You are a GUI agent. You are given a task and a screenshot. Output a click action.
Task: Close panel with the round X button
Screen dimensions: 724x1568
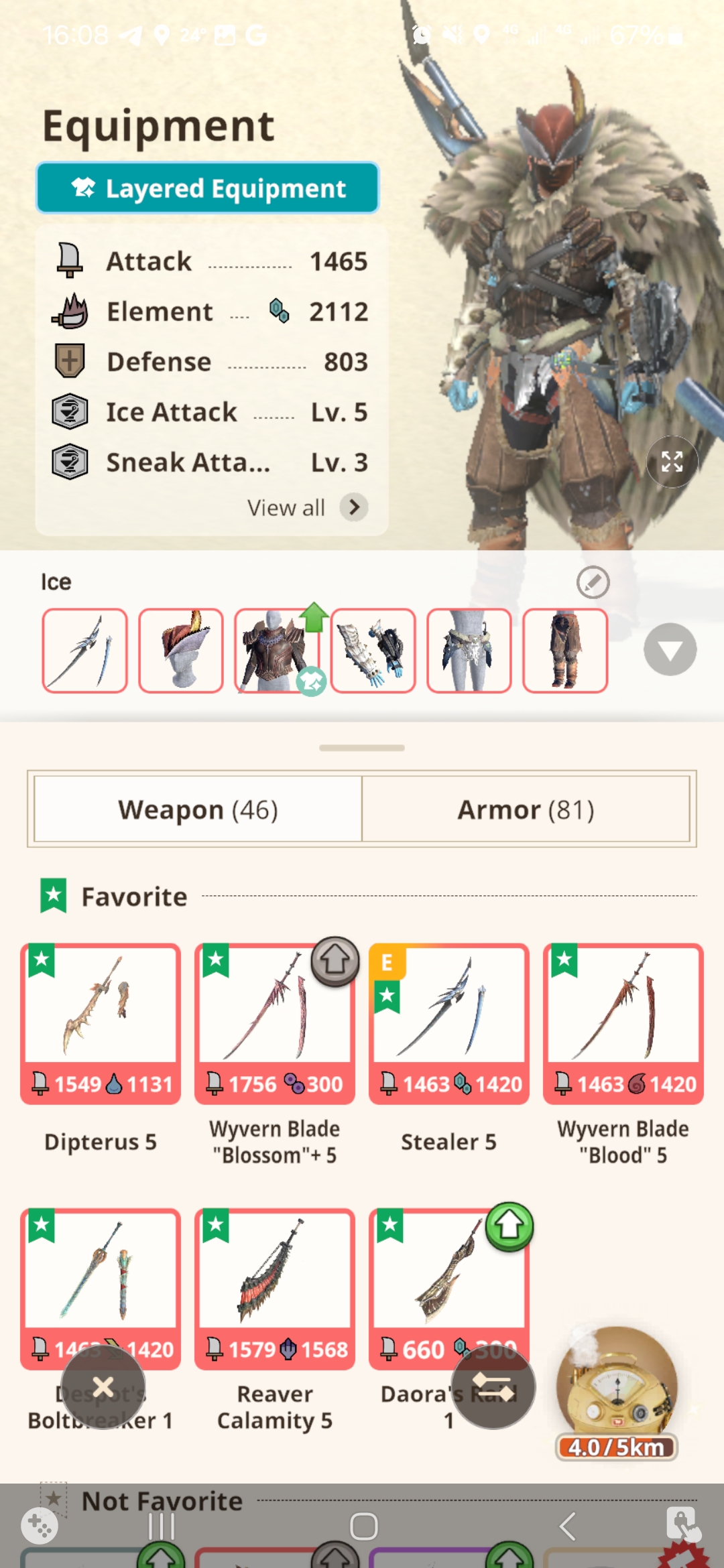(103, 1387)
